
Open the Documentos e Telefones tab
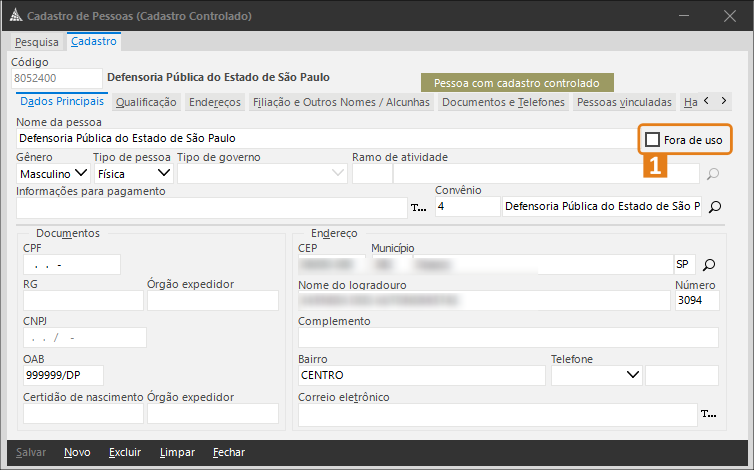point(503,102)
